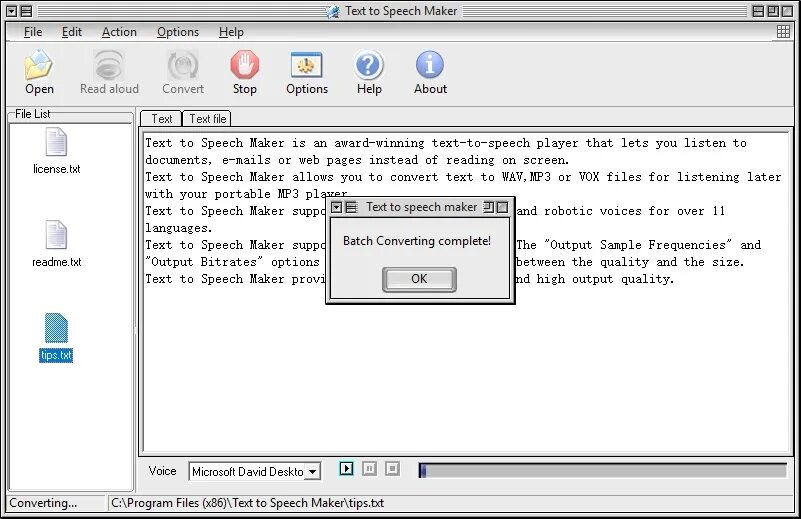
Task: Open the Action menu
Action: click(119, 32)
